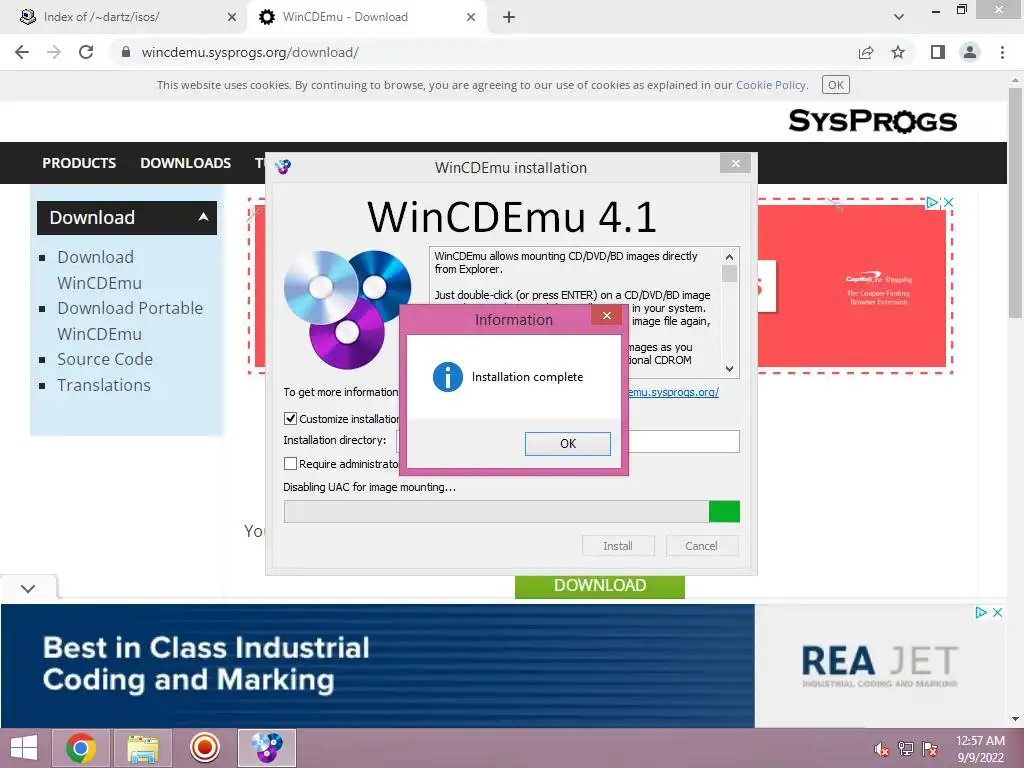
Task: Click the red recorder taskbar icon
Action: coord(204,748)
